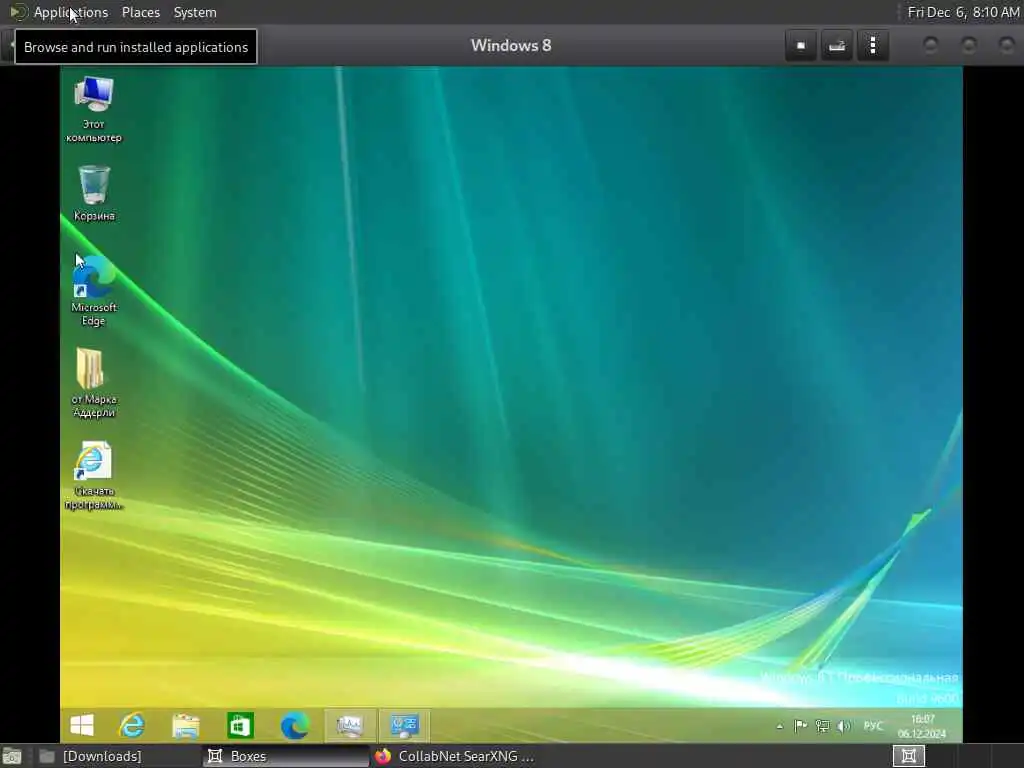Click the Action Center flag tray icon

tap(800, 726)
